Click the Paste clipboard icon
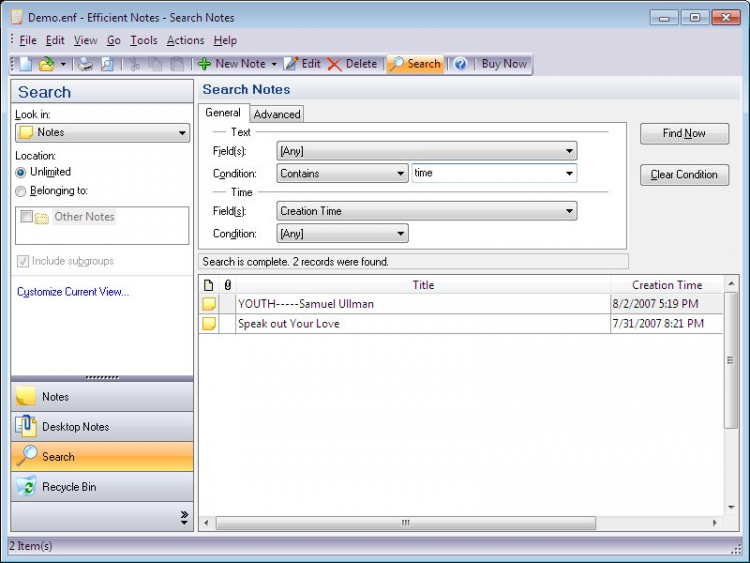Image resolution: width=750 pixels, height=563 pixels. click(177, 64)
